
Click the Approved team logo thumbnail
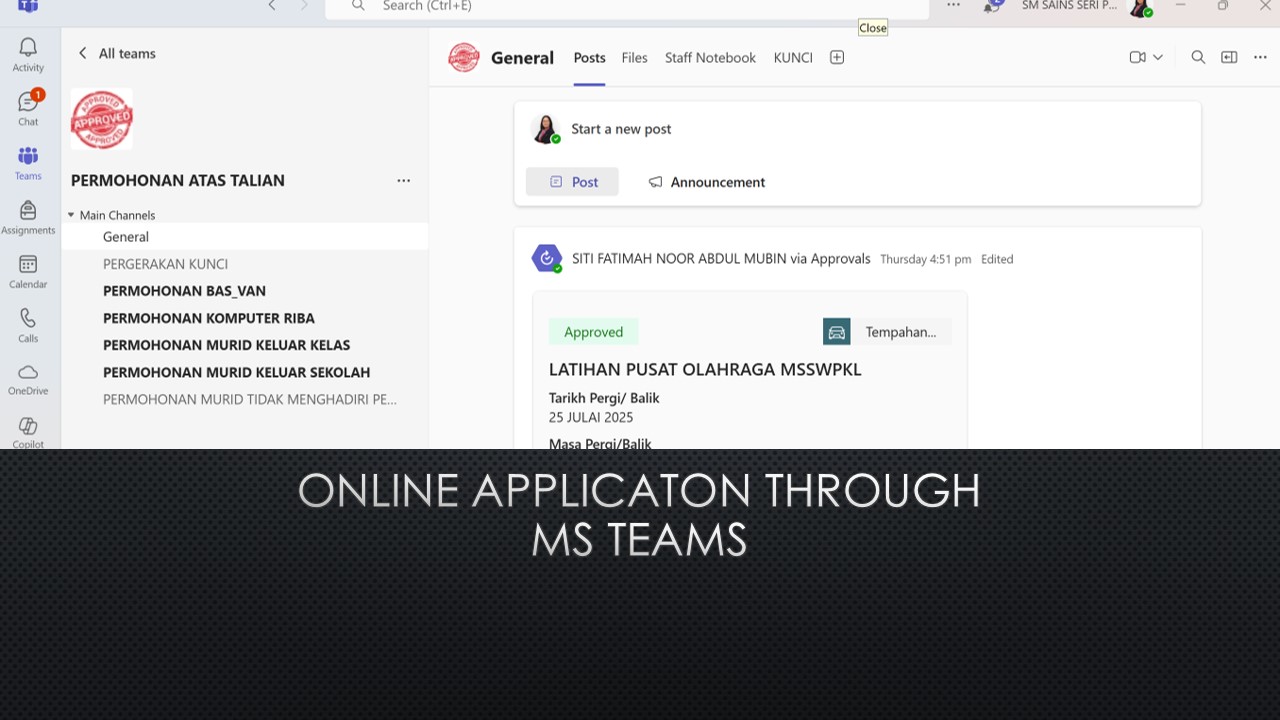[x=101, y=119]
